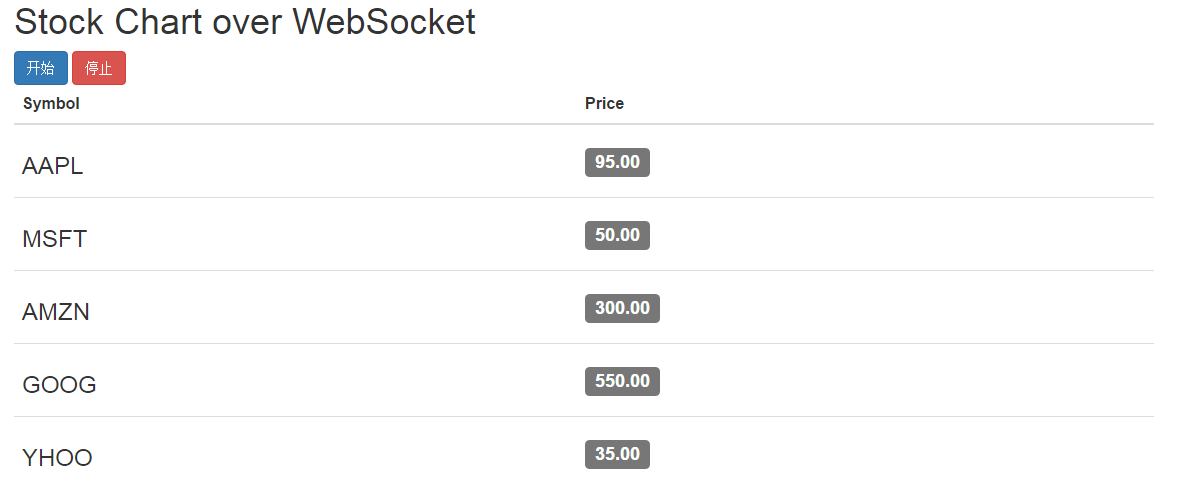Image resolution: width=1198 pixels, height=490 pixels.
Task: Click the price badge for Apple stock
Action: (x=617, y=162)
